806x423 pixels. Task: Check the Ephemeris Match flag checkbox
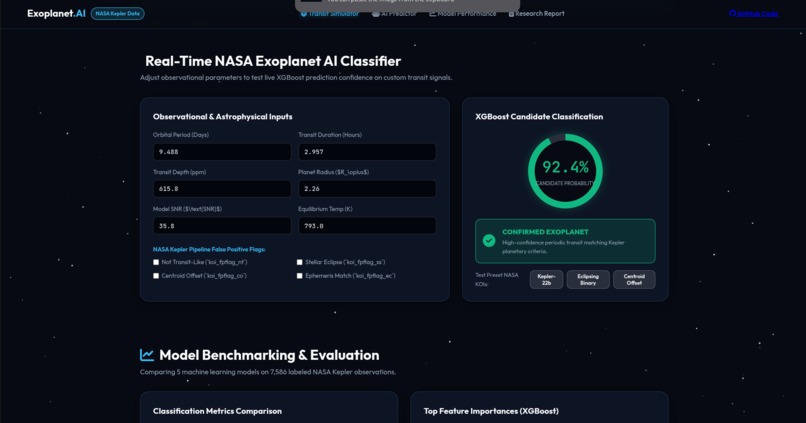(300, 276)
